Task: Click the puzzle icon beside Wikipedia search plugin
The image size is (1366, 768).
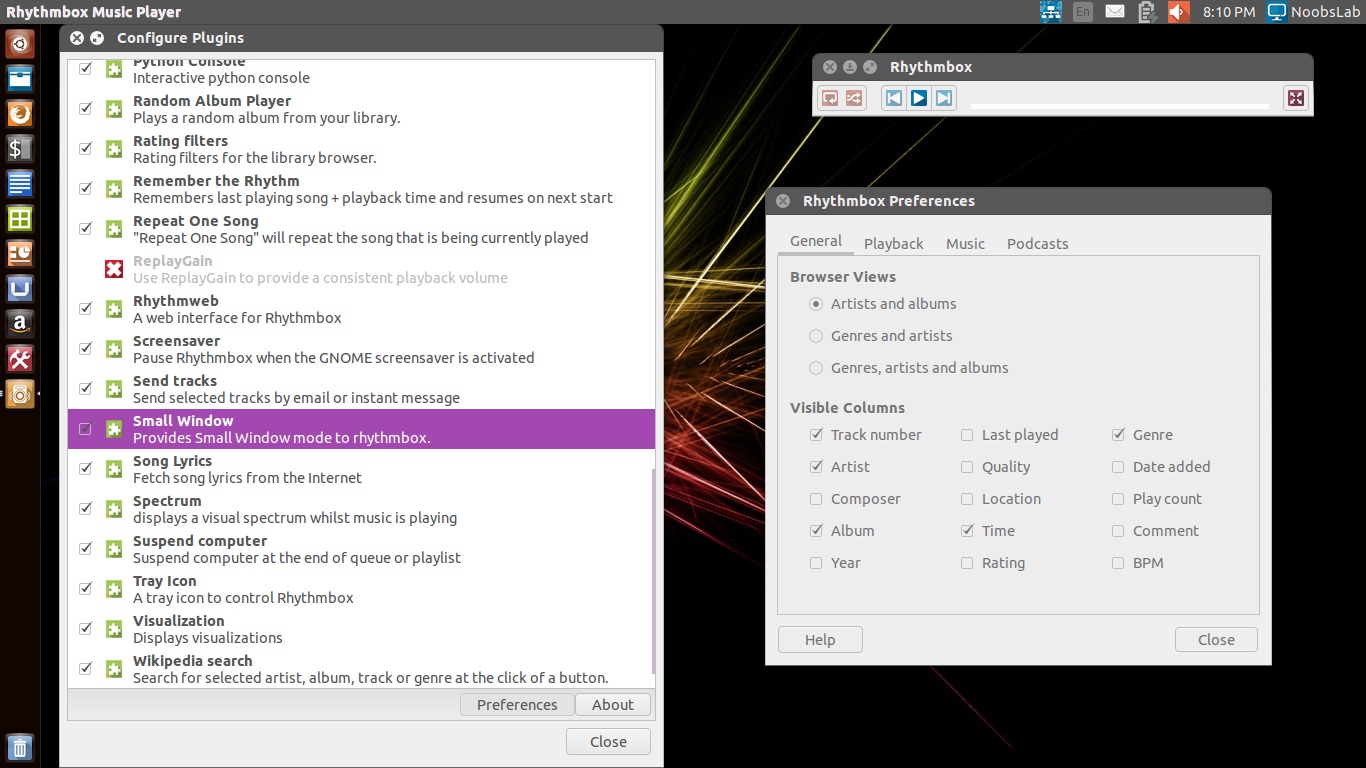Action: coord(114,669)
